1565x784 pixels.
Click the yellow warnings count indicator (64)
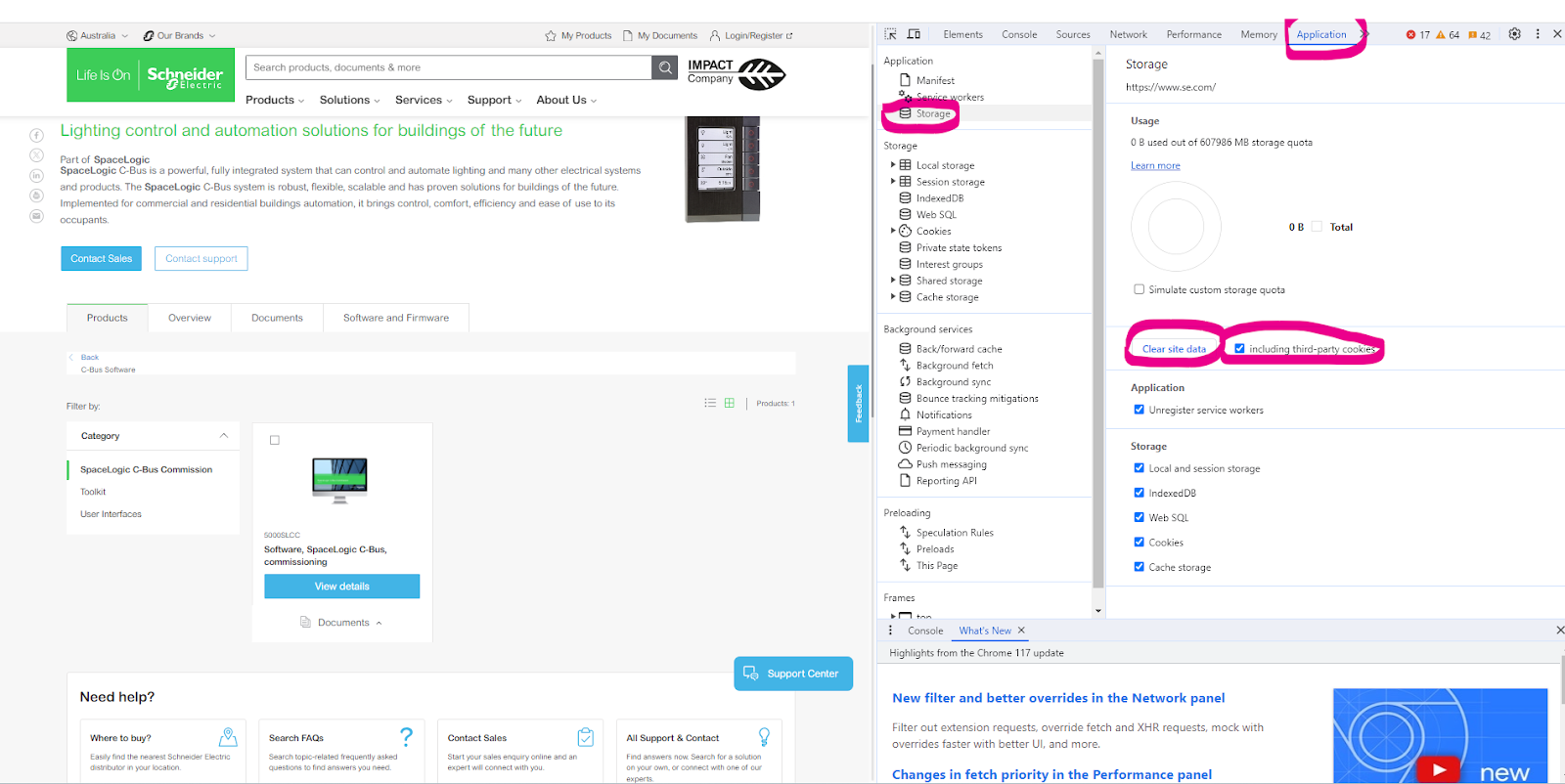pyautogui.click(x=1448, y=35)
